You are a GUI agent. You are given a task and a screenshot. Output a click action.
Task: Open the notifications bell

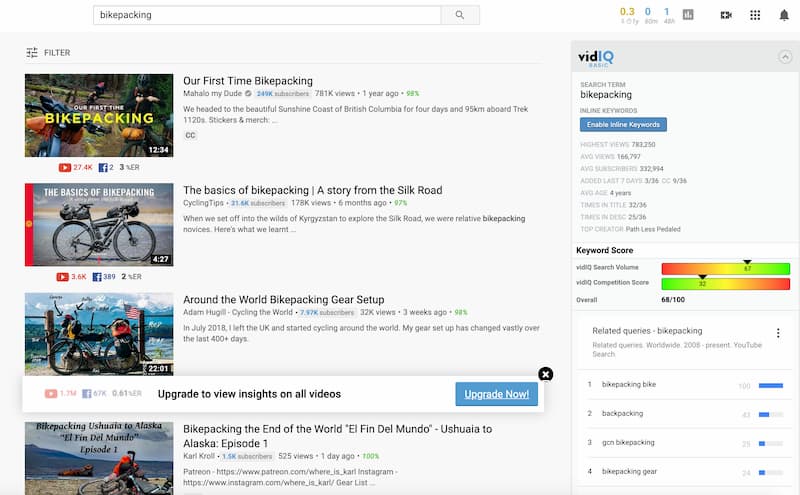point(784,15)
